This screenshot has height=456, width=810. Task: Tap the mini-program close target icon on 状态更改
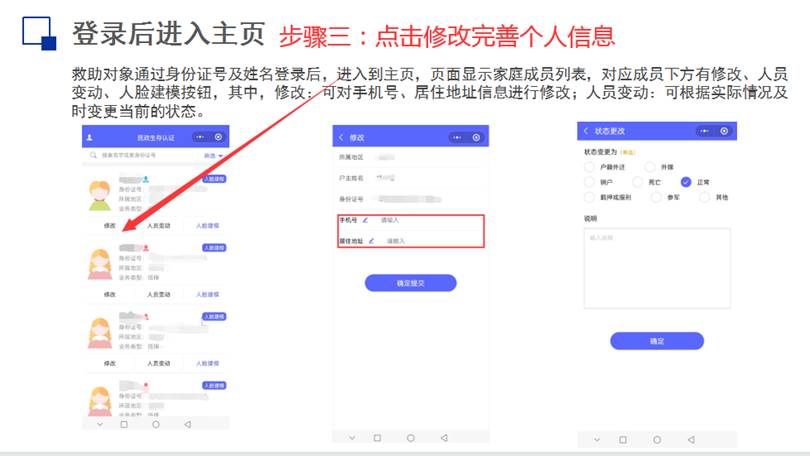(722, 132)
